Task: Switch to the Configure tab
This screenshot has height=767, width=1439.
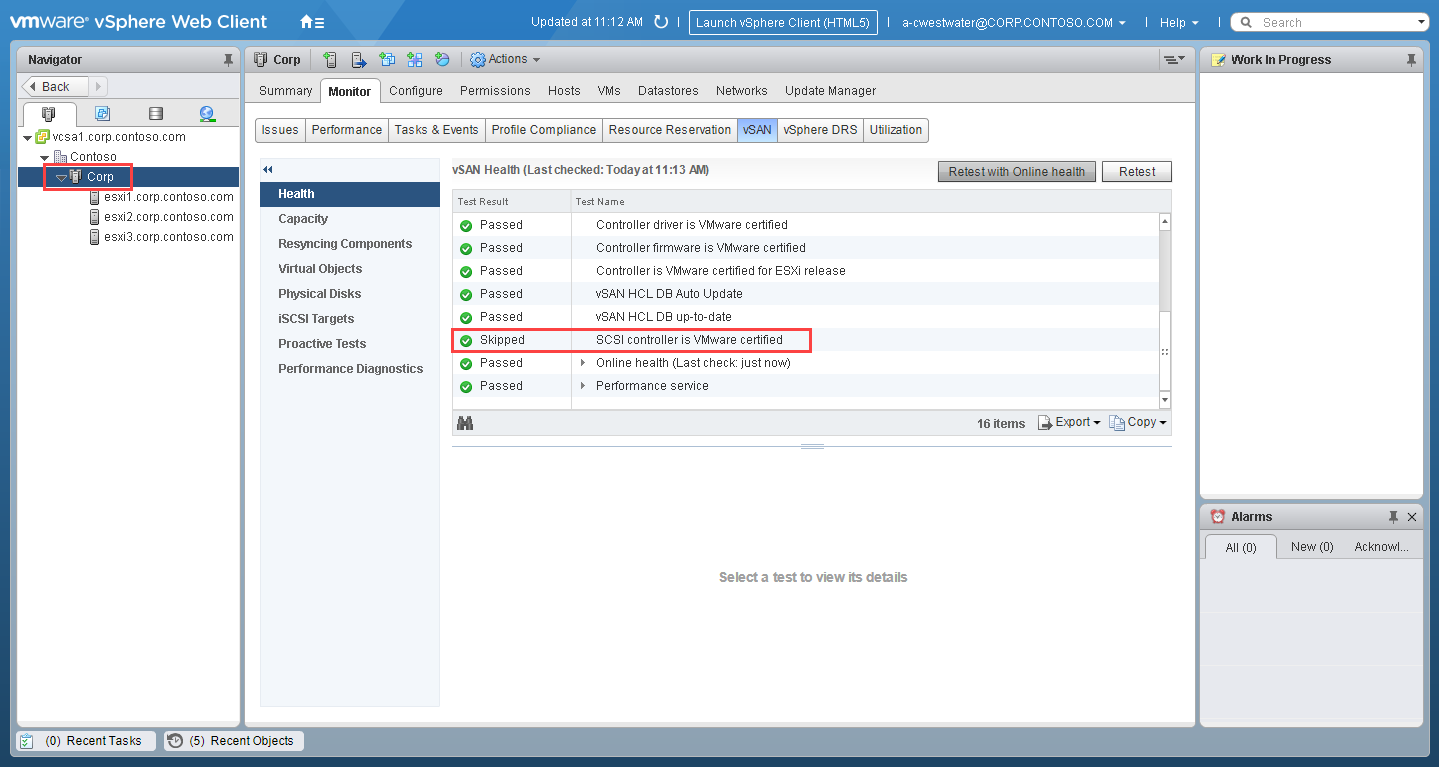Action: pyautogui.click(x=416, y=91)
